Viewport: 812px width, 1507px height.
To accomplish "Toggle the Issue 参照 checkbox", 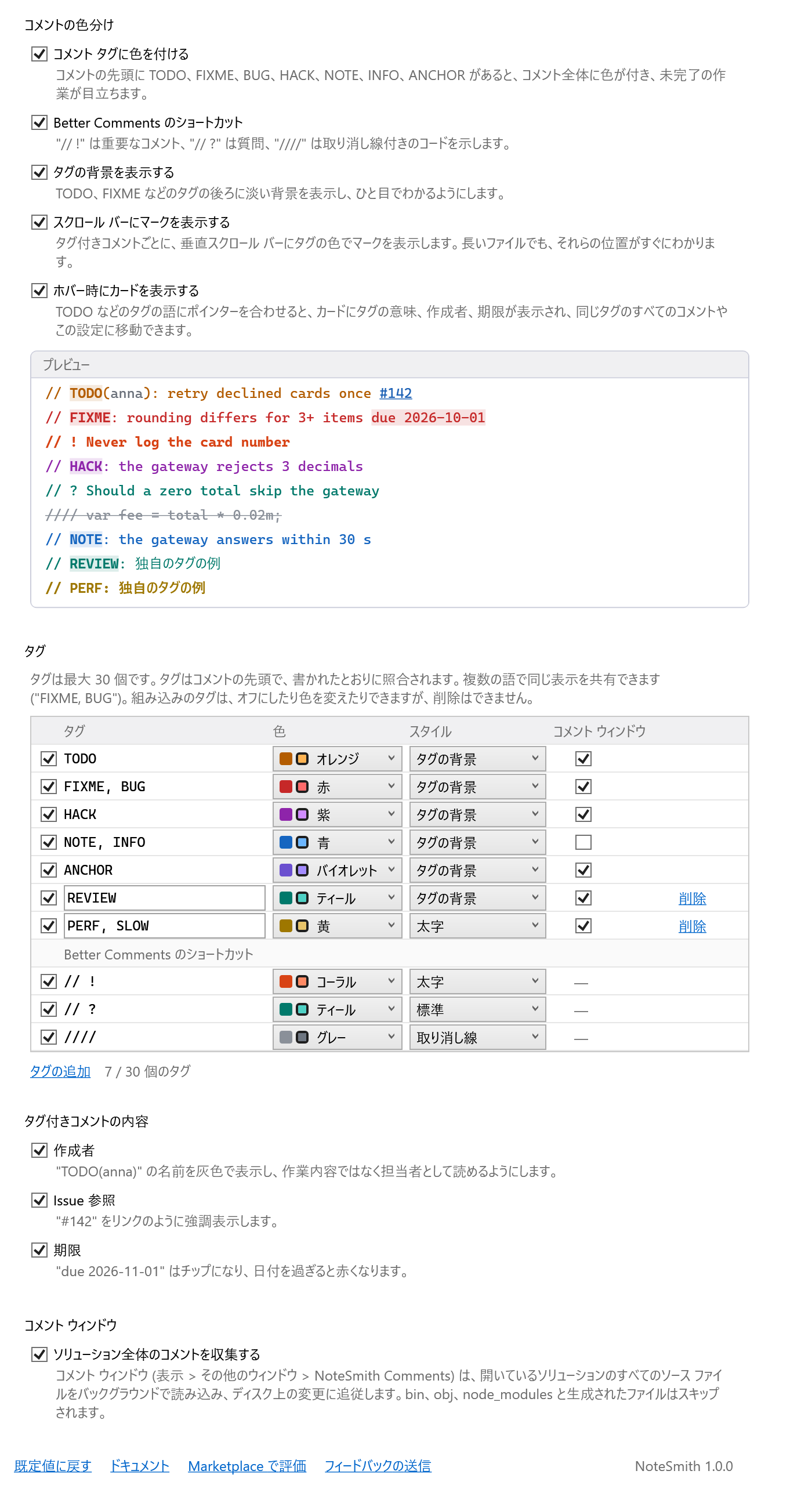I will [39, 1201].
